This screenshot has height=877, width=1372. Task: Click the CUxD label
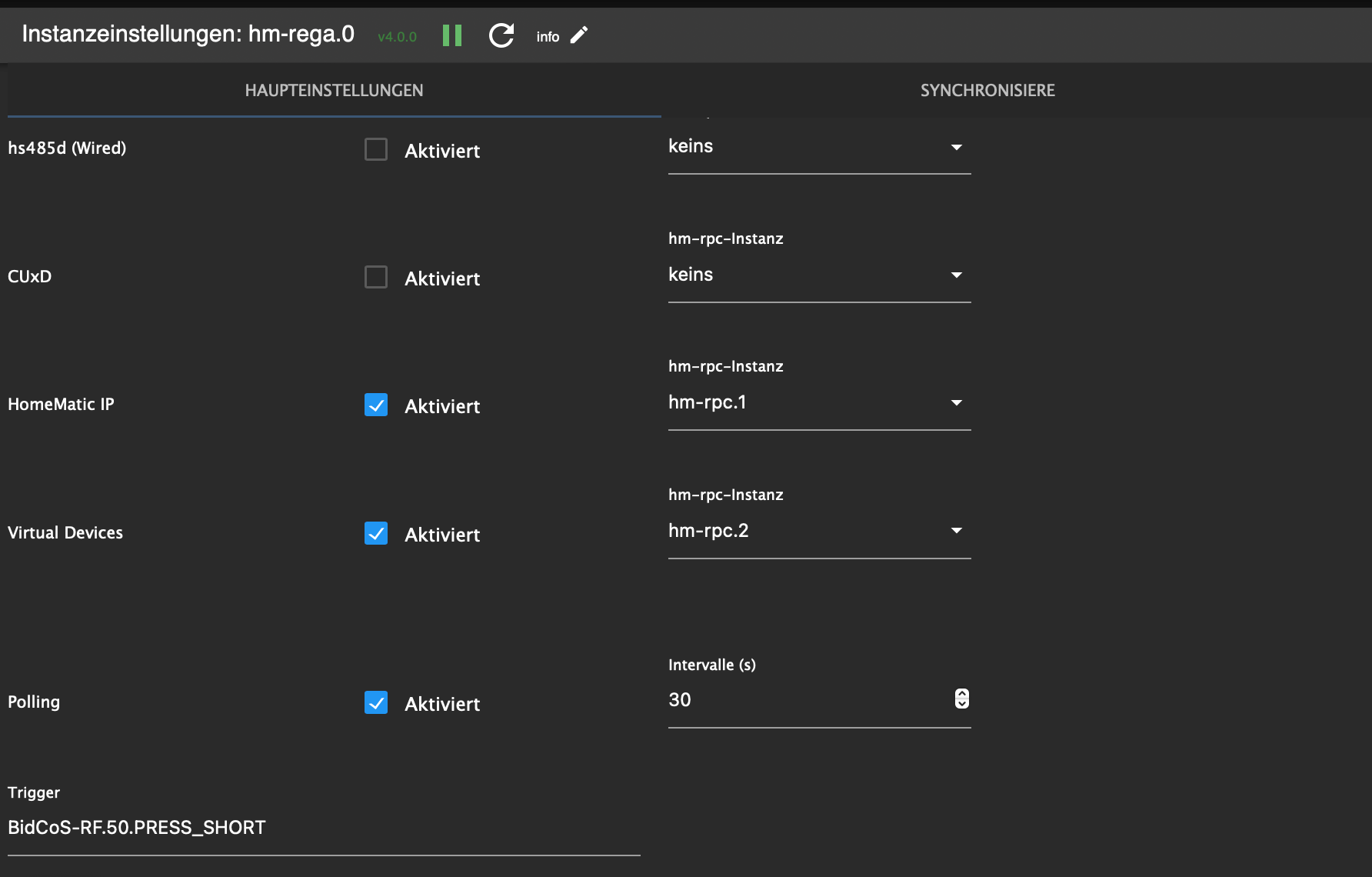click(x=29, y=276)
